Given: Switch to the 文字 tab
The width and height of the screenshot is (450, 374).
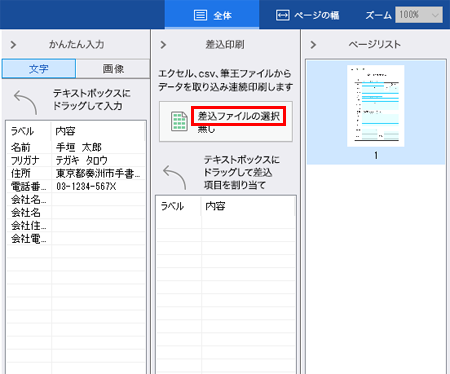Looking at the screenshot, I should [39, 69].
